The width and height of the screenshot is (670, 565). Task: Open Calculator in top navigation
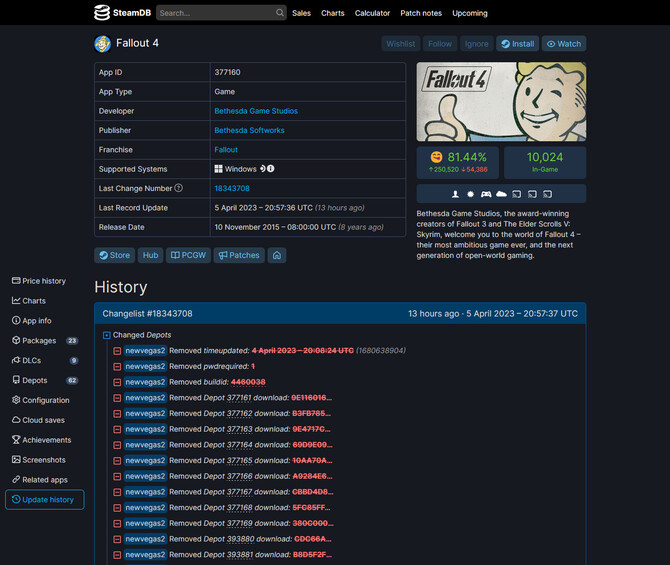coord(372,13)
